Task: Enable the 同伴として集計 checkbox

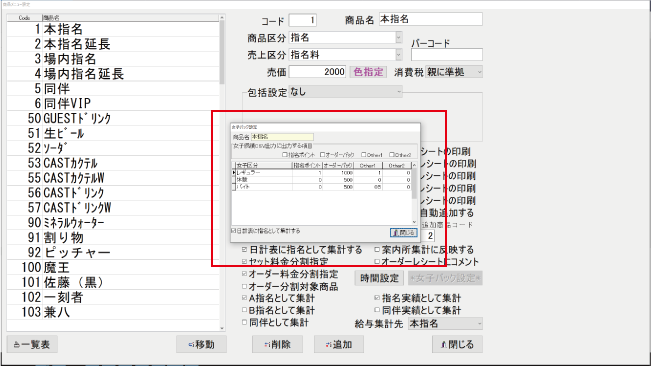Action: [x=245, y=322]
